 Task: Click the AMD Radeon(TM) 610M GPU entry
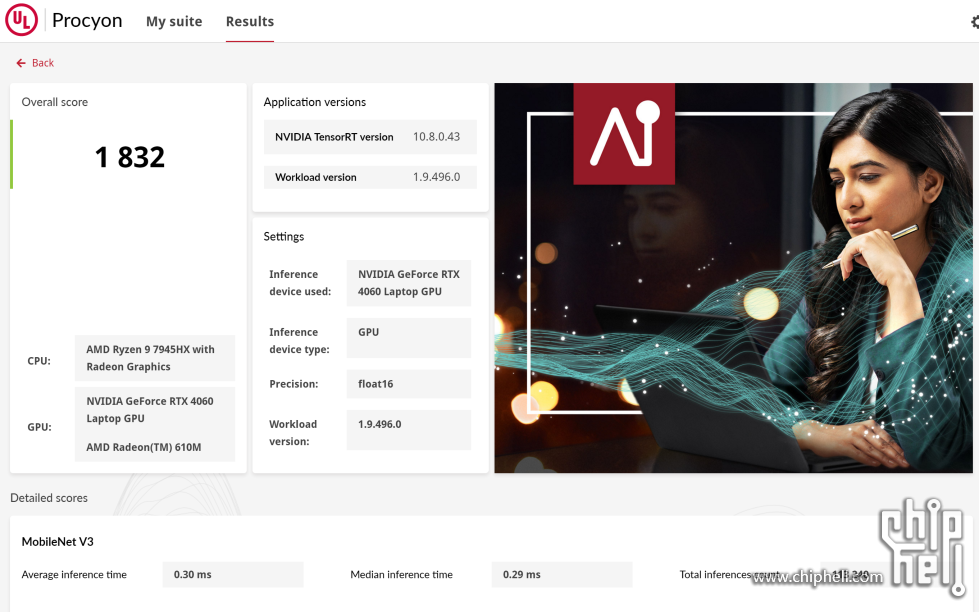point(144,447)
